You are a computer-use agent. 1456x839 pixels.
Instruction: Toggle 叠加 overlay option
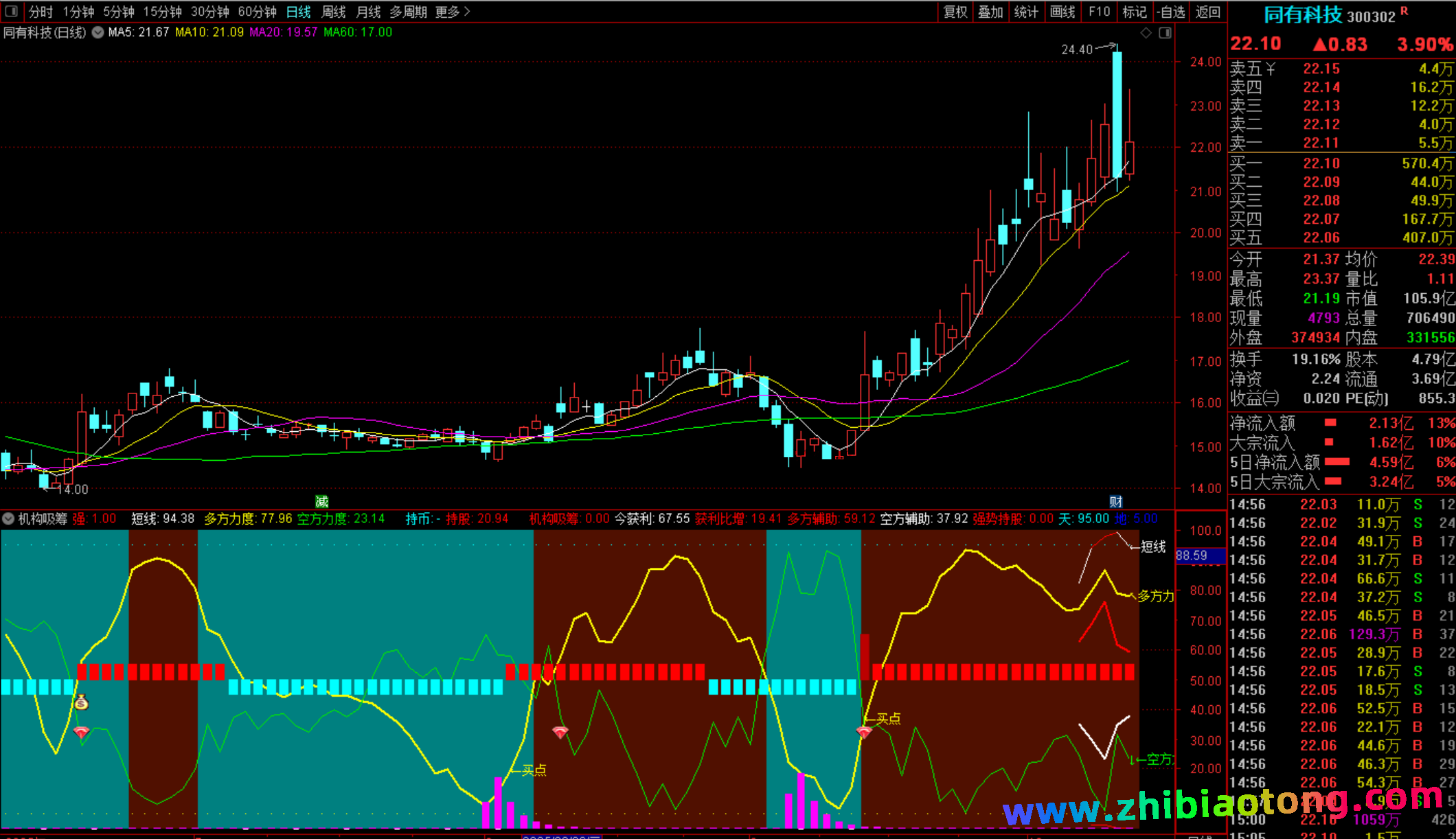pyautogui.click(x=990, y=12)
